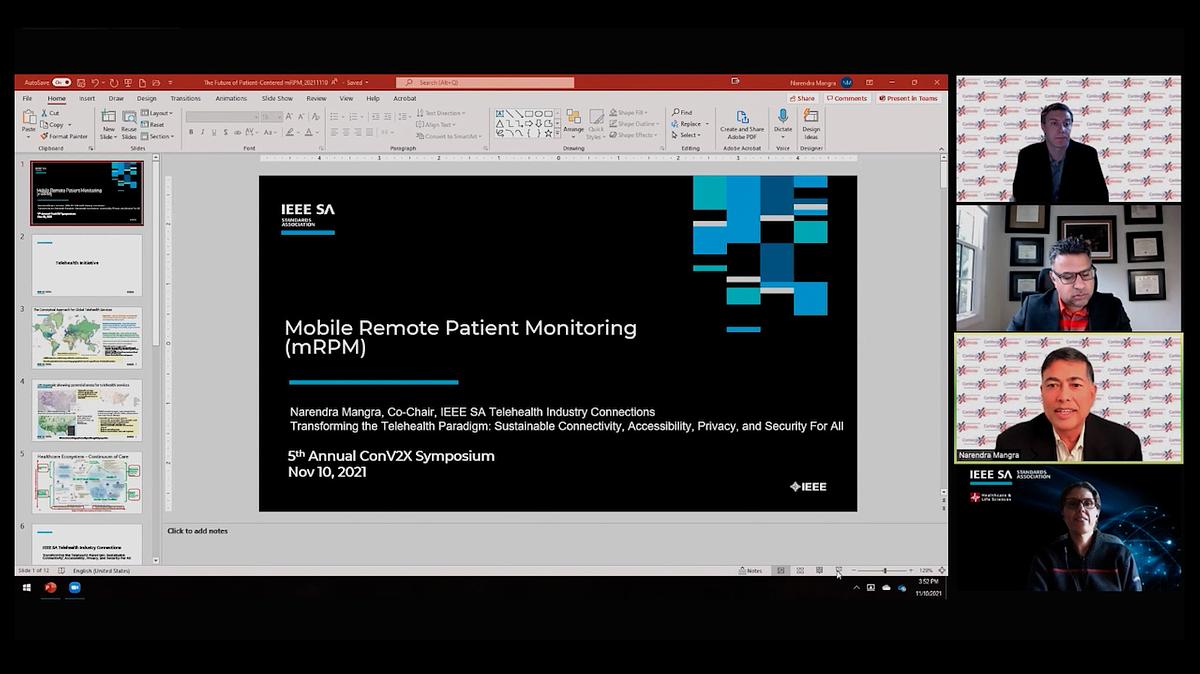Switch to the Insert ribbon tab

pyautogui.click(x=87, y=98)
